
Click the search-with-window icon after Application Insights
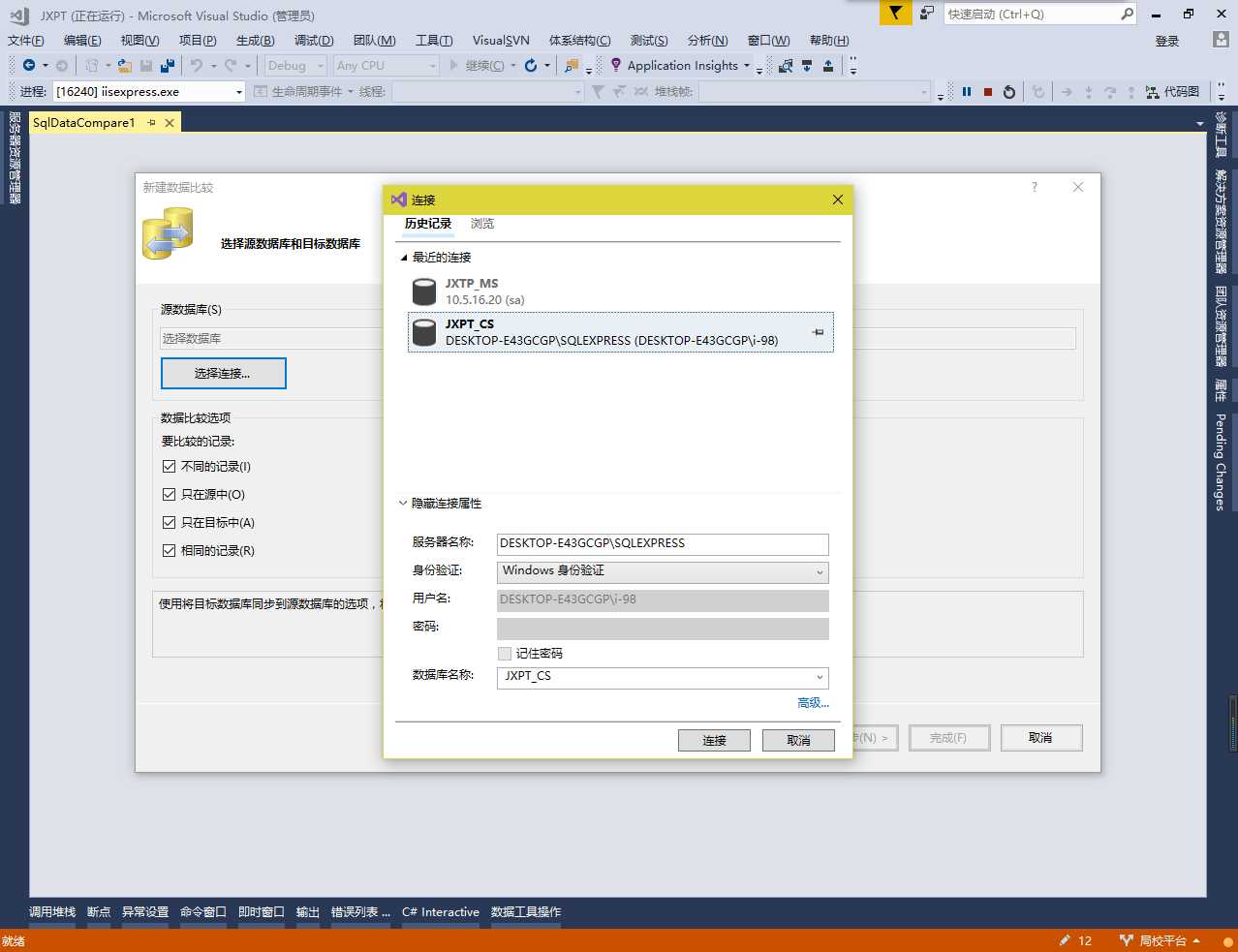click(786, 65)
